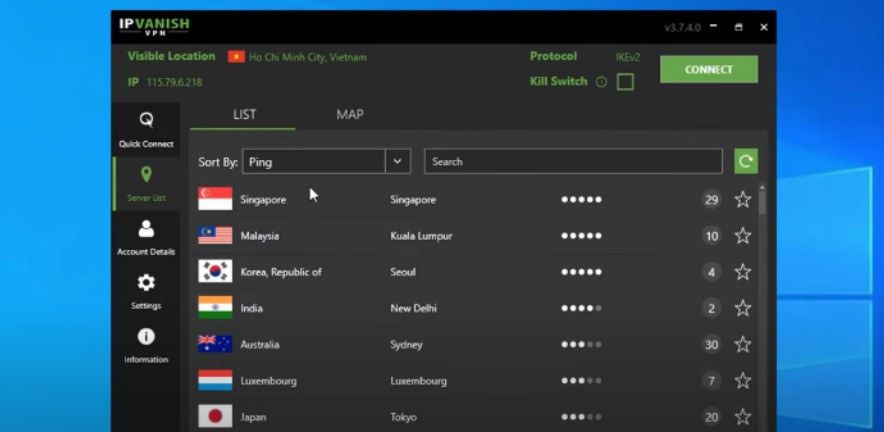Click the IPVanish VPN logo
884x432 pixels.
point(154,27)
